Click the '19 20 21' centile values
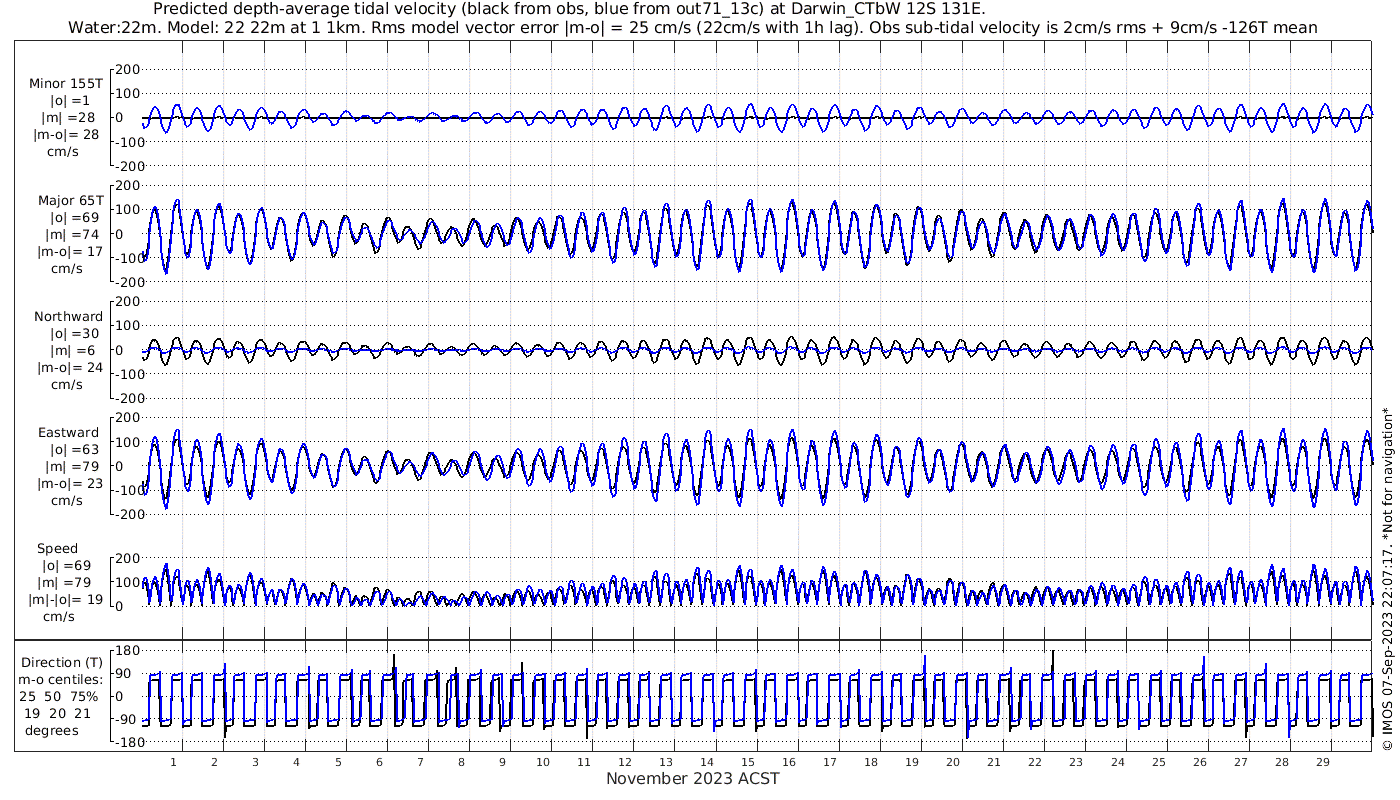The width and height of the screenshot is (1400, 800). click(60, 713)
